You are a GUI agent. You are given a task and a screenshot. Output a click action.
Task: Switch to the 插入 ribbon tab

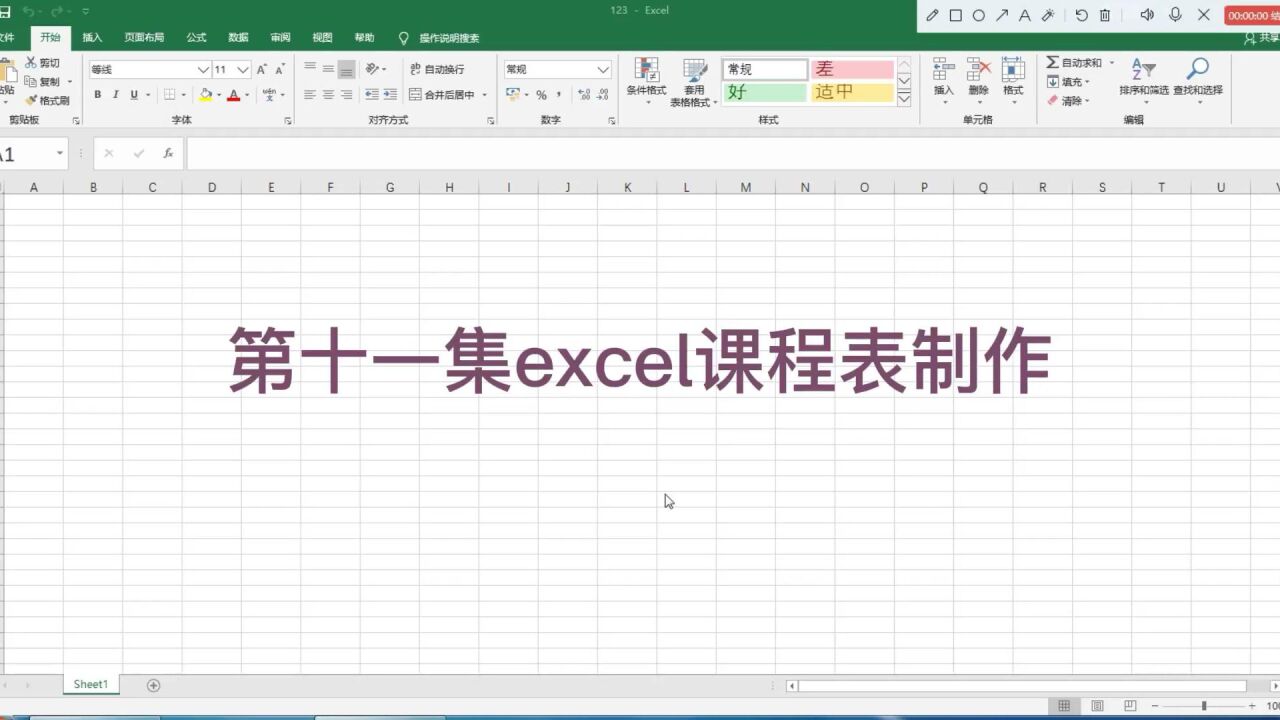[92, 38]
